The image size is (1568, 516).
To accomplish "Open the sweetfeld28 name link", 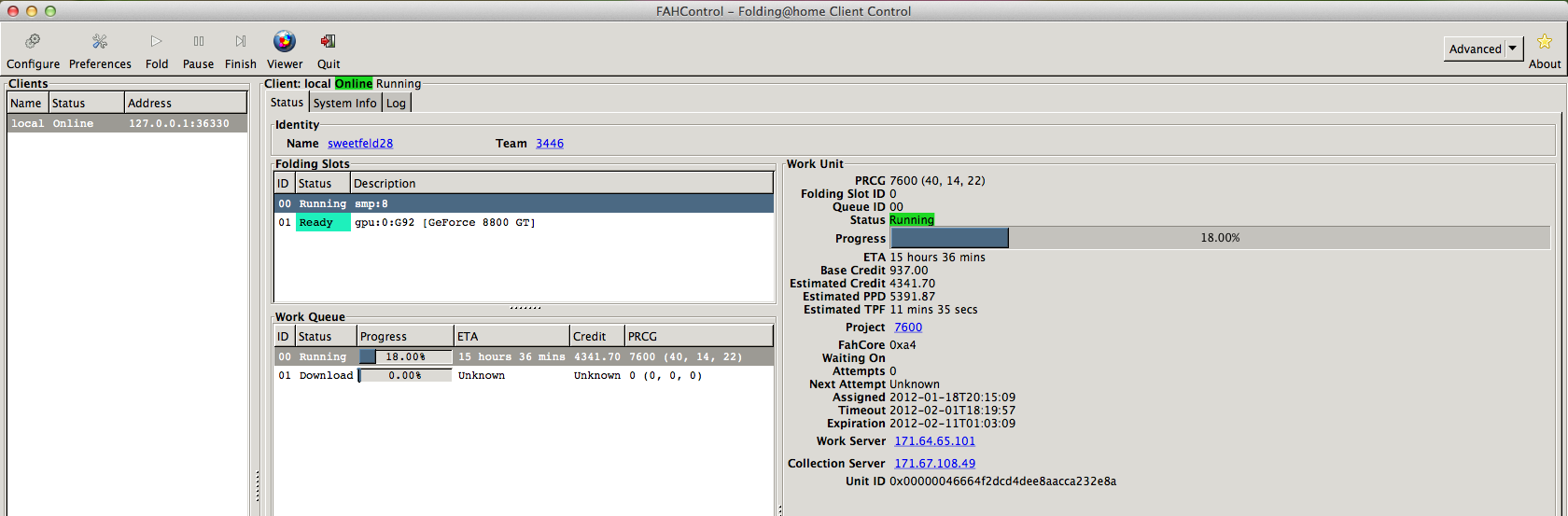I will (x=360, y=144).
